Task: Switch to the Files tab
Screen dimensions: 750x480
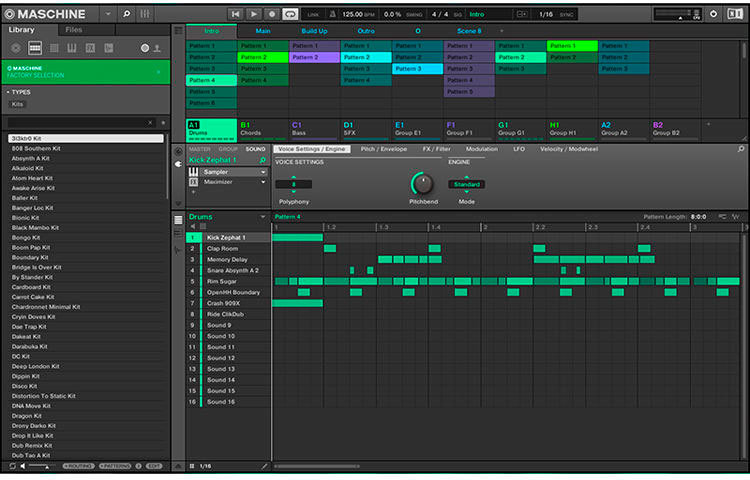Action: pos(74,30)
